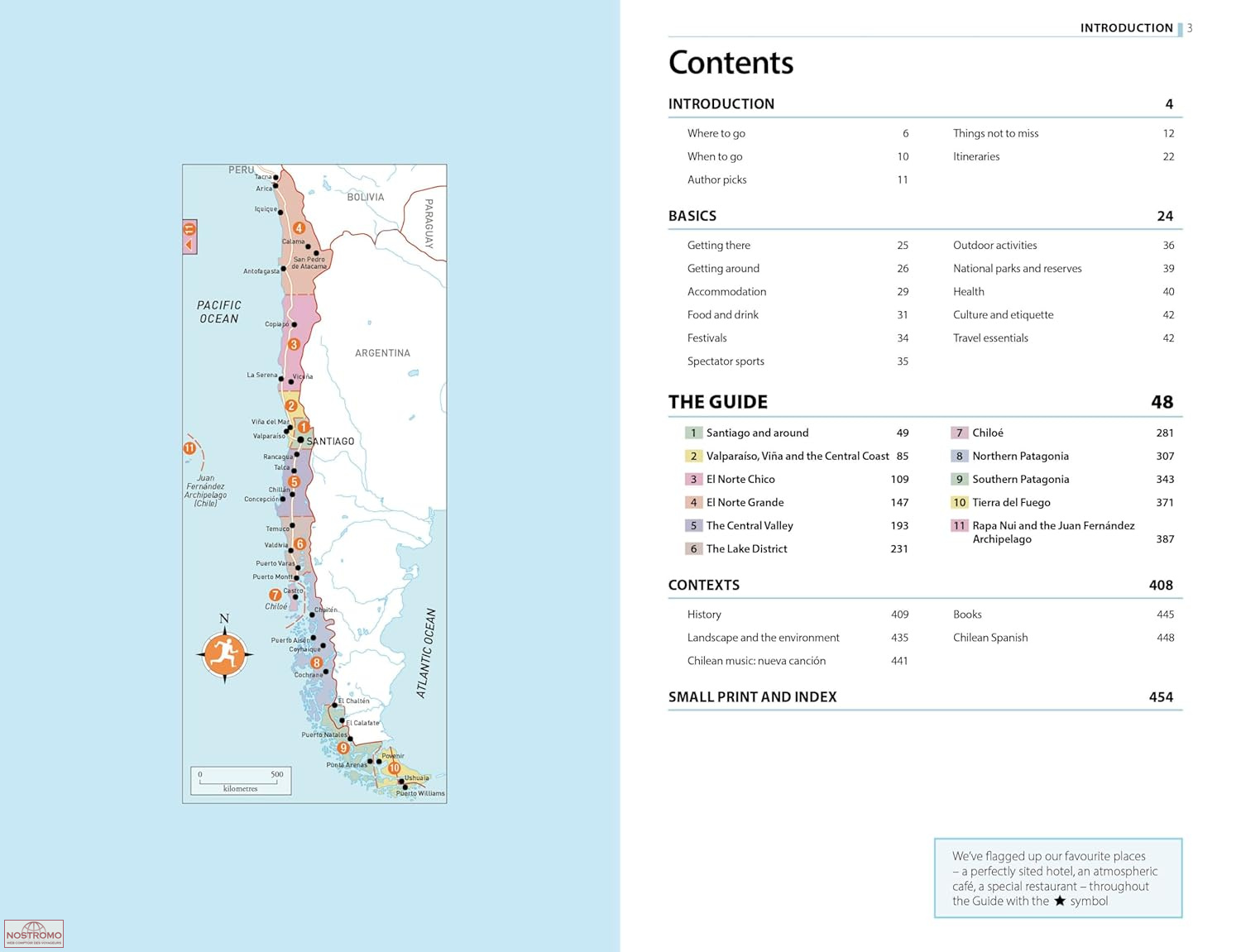The width and height of the screenshot is (1241, 952).
Task: Open the "SMALL PRINT AND INDEX" heading
Action: pyautogui.click(x=752, y=697)
